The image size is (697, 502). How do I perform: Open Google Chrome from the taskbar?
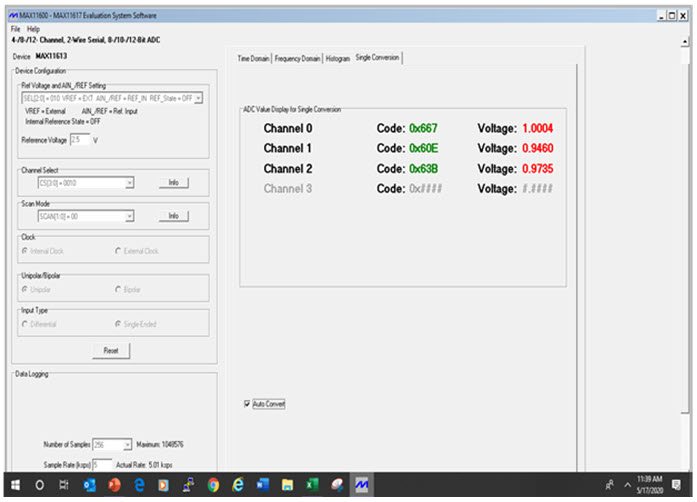pos(213,485)
